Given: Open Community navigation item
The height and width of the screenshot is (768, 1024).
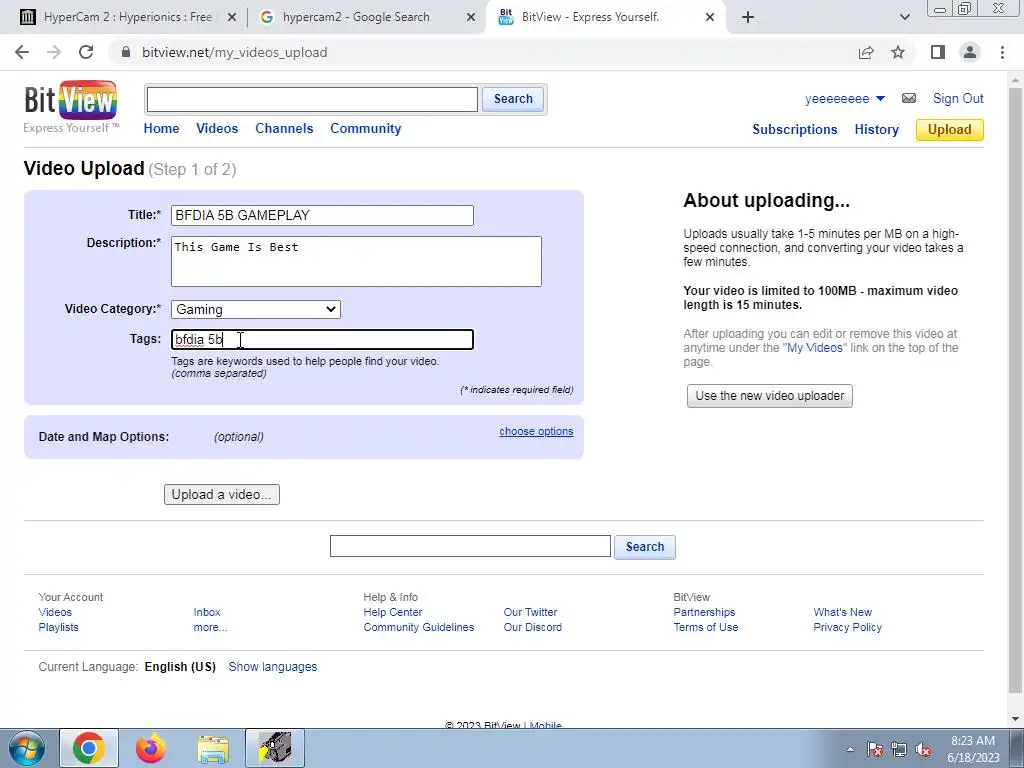Looking at the screenshot, I should [366, 129].
